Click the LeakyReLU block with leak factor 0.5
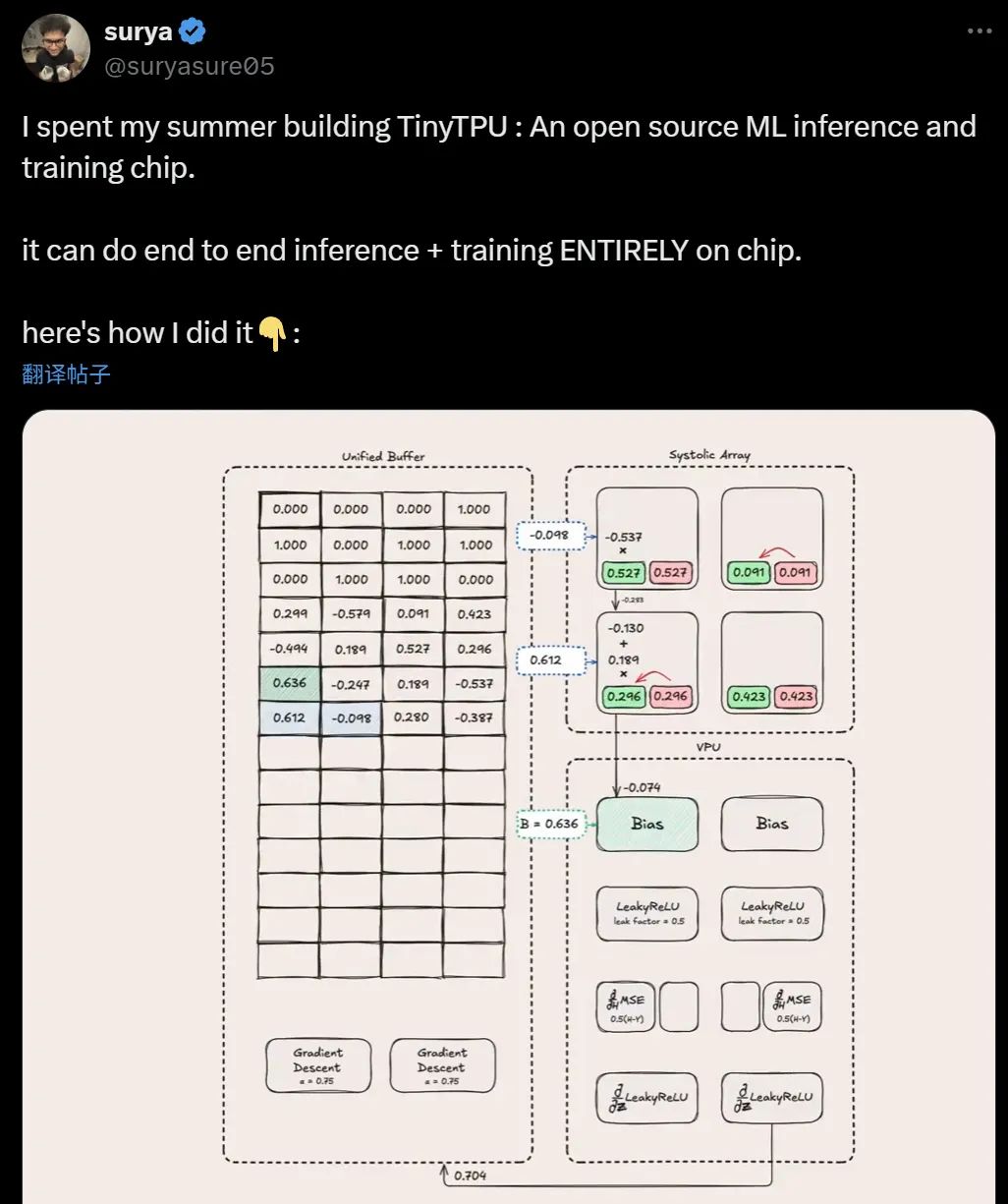The width and height of the screenshot is (1008, 1204). tap(646, 914)
